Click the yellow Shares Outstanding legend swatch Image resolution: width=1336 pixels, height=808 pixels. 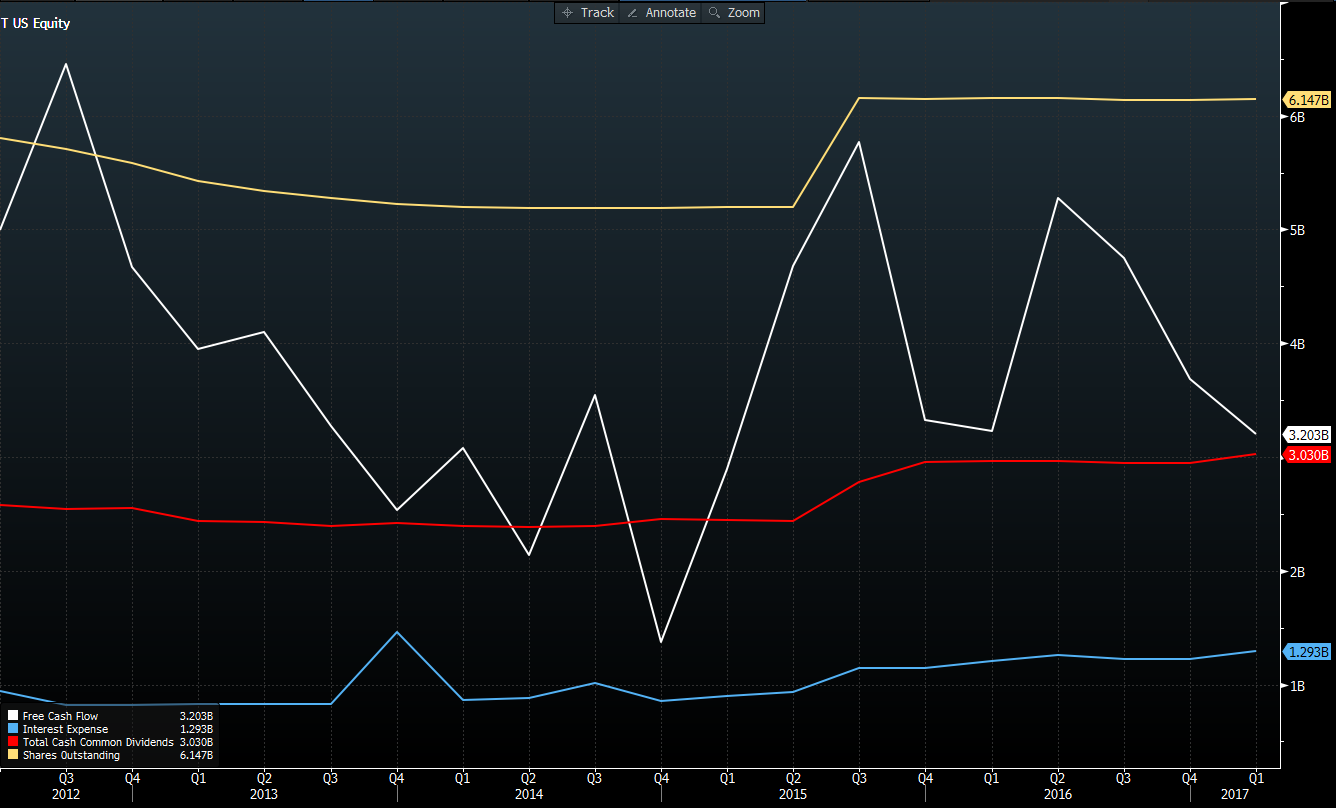pyautogui.click(x=13, y=755)
